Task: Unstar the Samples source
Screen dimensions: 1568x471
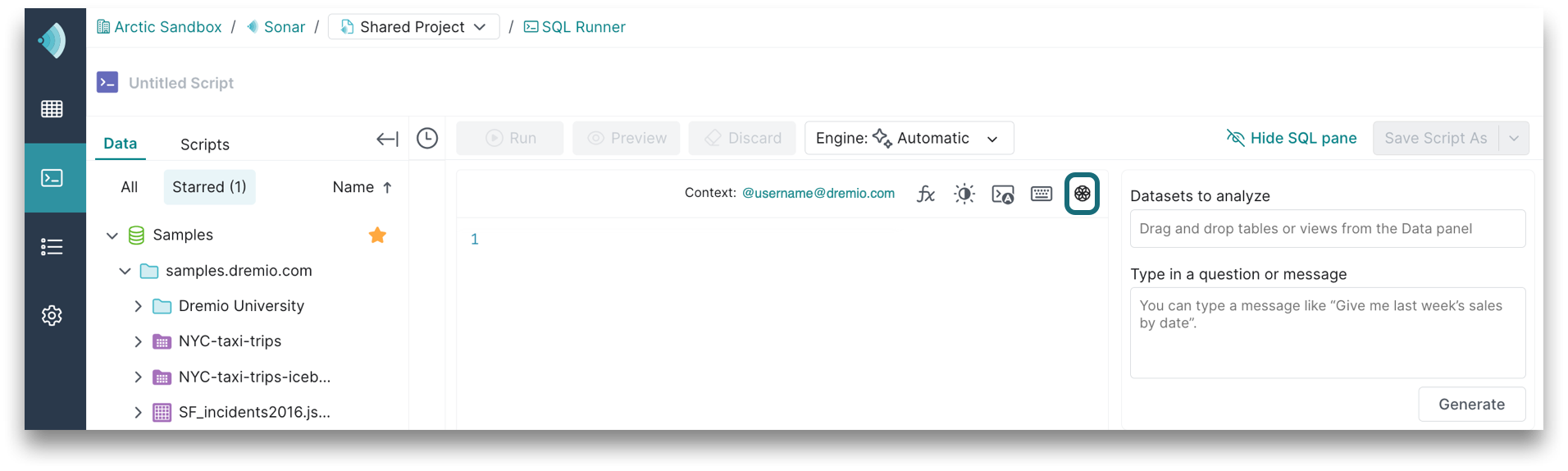Action: 377,235
